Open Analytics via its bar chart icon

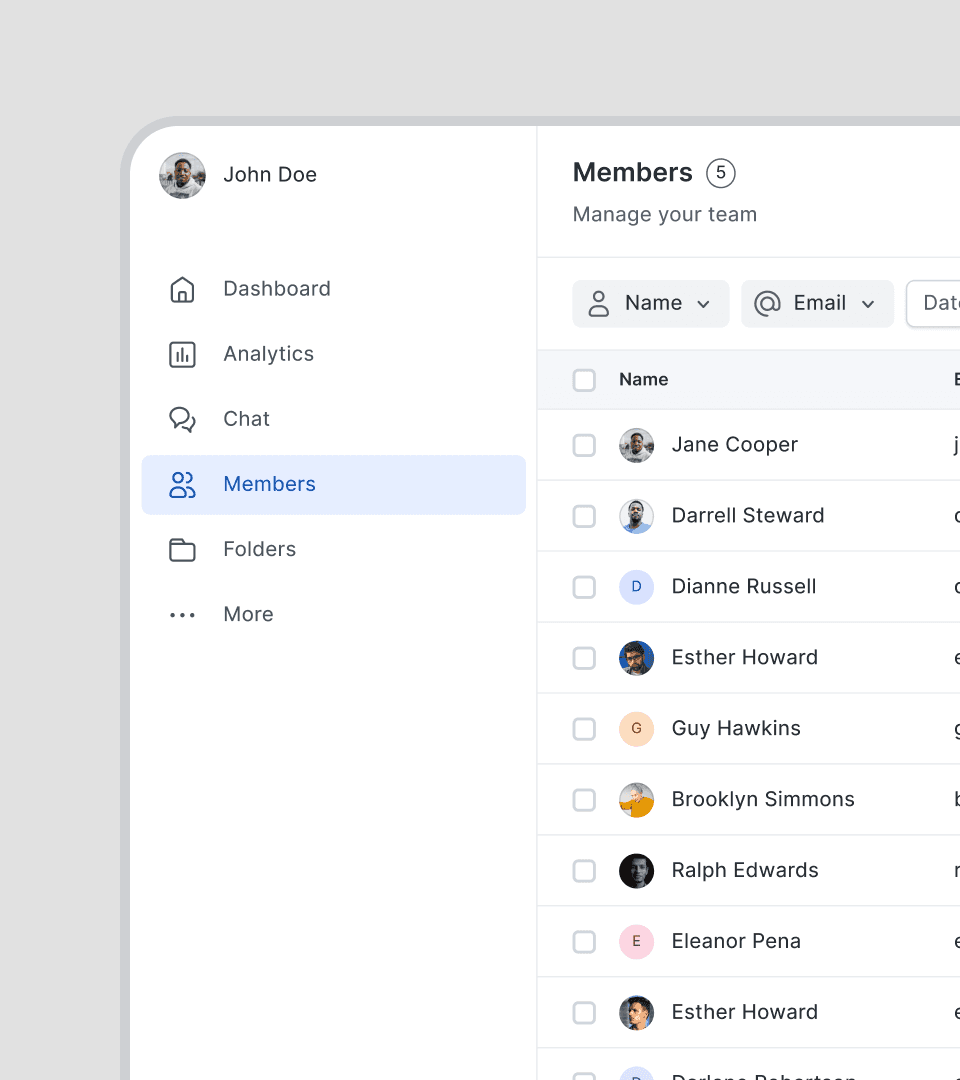click(183, 354)
